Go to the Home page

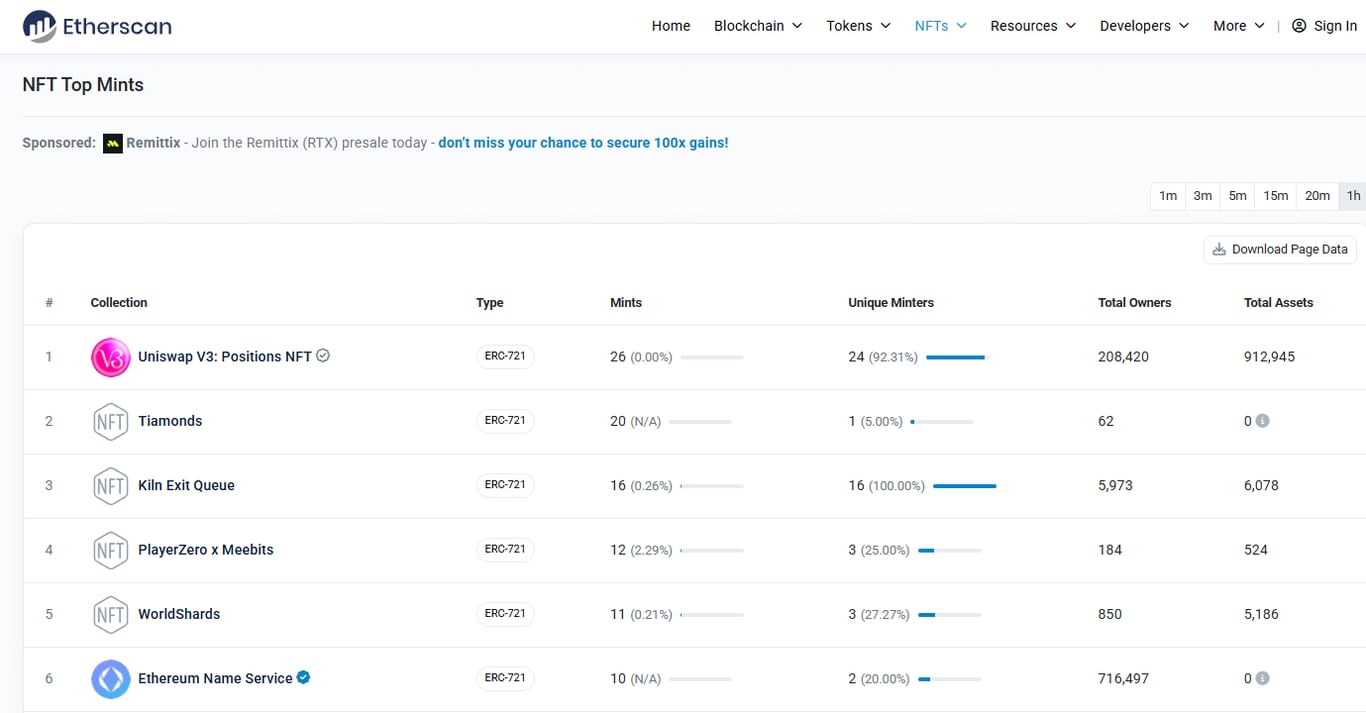point(671,26)
